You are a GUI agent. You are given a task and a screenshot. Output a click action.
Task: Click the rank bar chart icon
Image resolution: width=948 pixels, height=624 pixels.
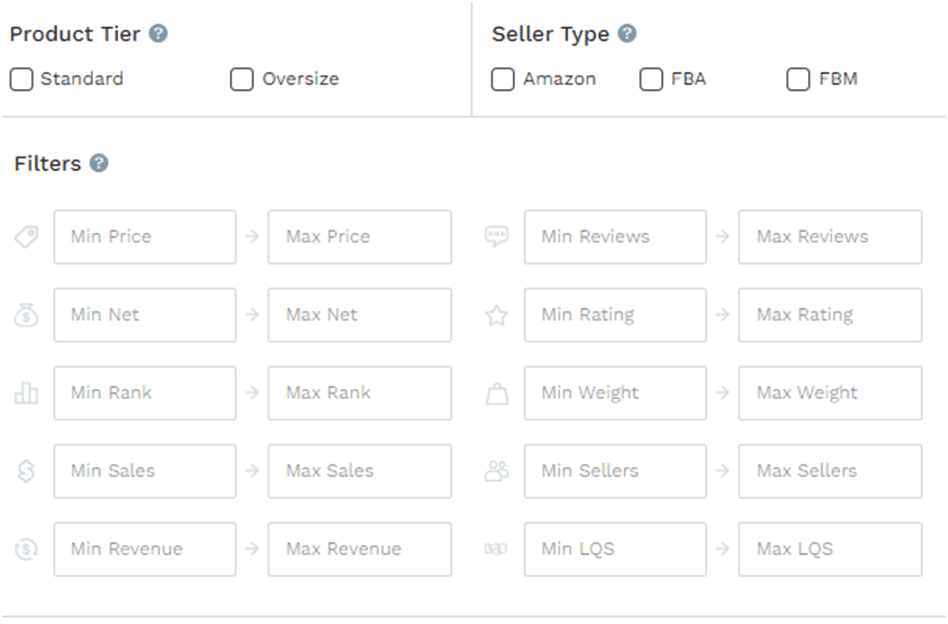click(x=26, y=393)
